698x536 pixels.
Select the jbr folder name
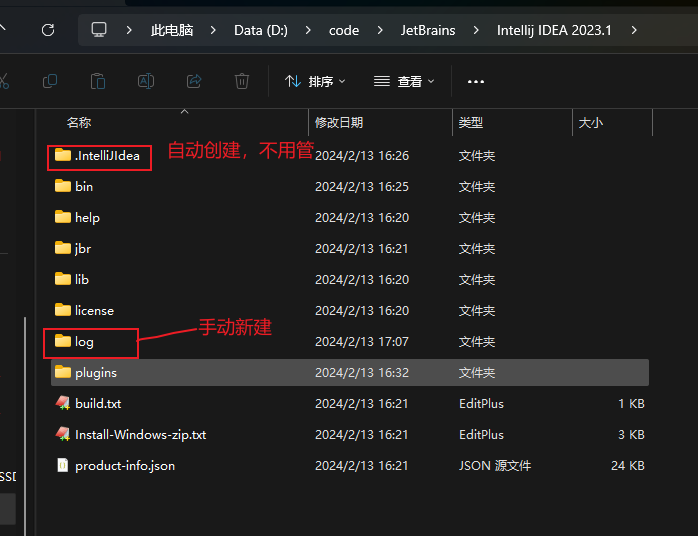coord(83,248)
